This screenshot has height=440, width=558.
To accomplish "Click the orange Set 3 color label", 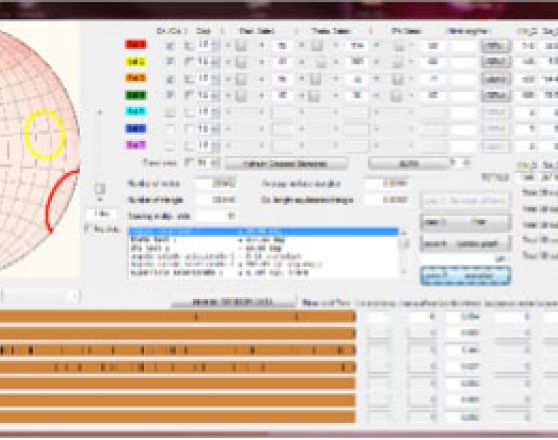I will 136,78.
